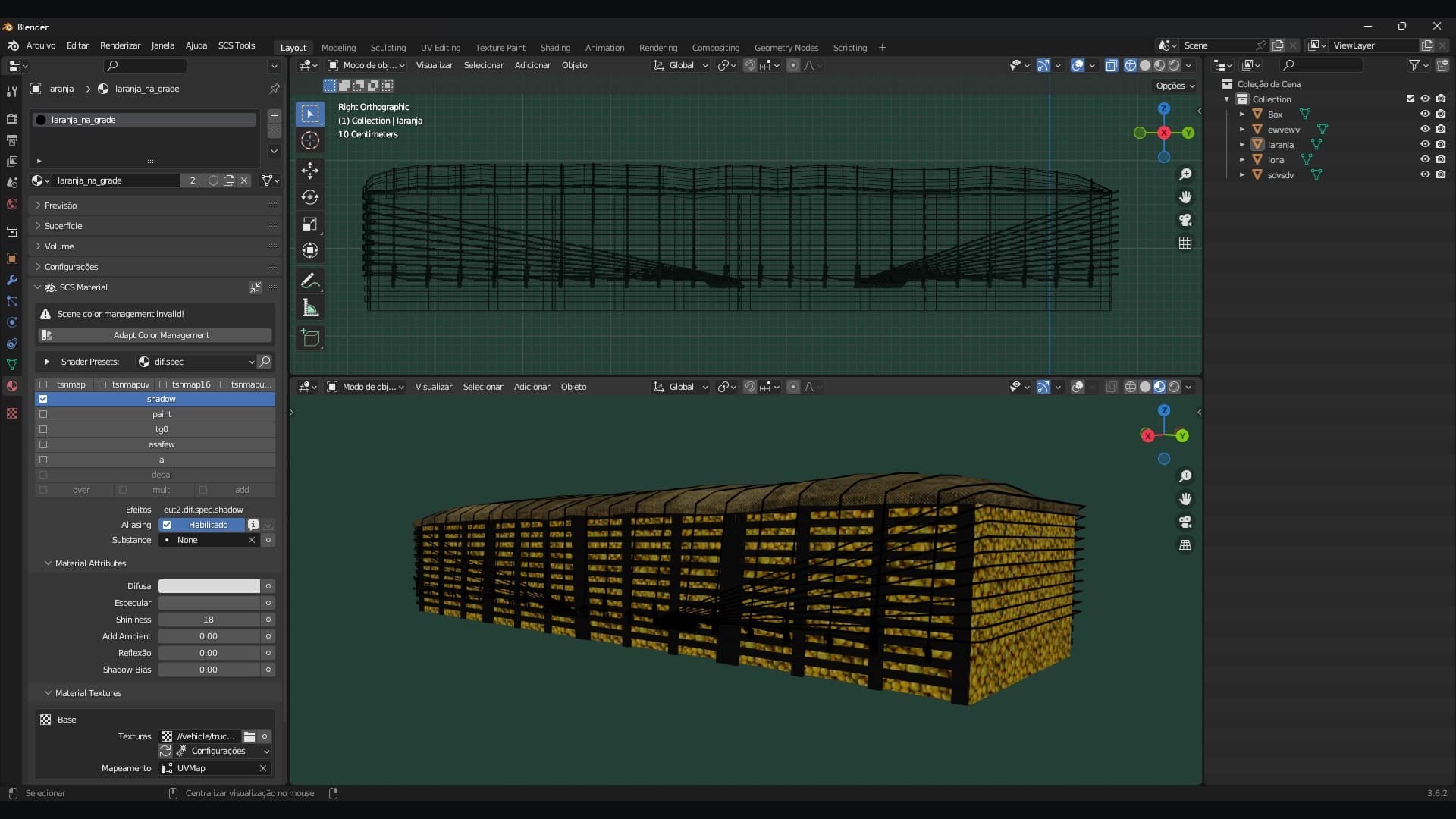
Task: Unlink laranja_na_grade material with X
Action: pyautogui.click(x=244, y=180)
